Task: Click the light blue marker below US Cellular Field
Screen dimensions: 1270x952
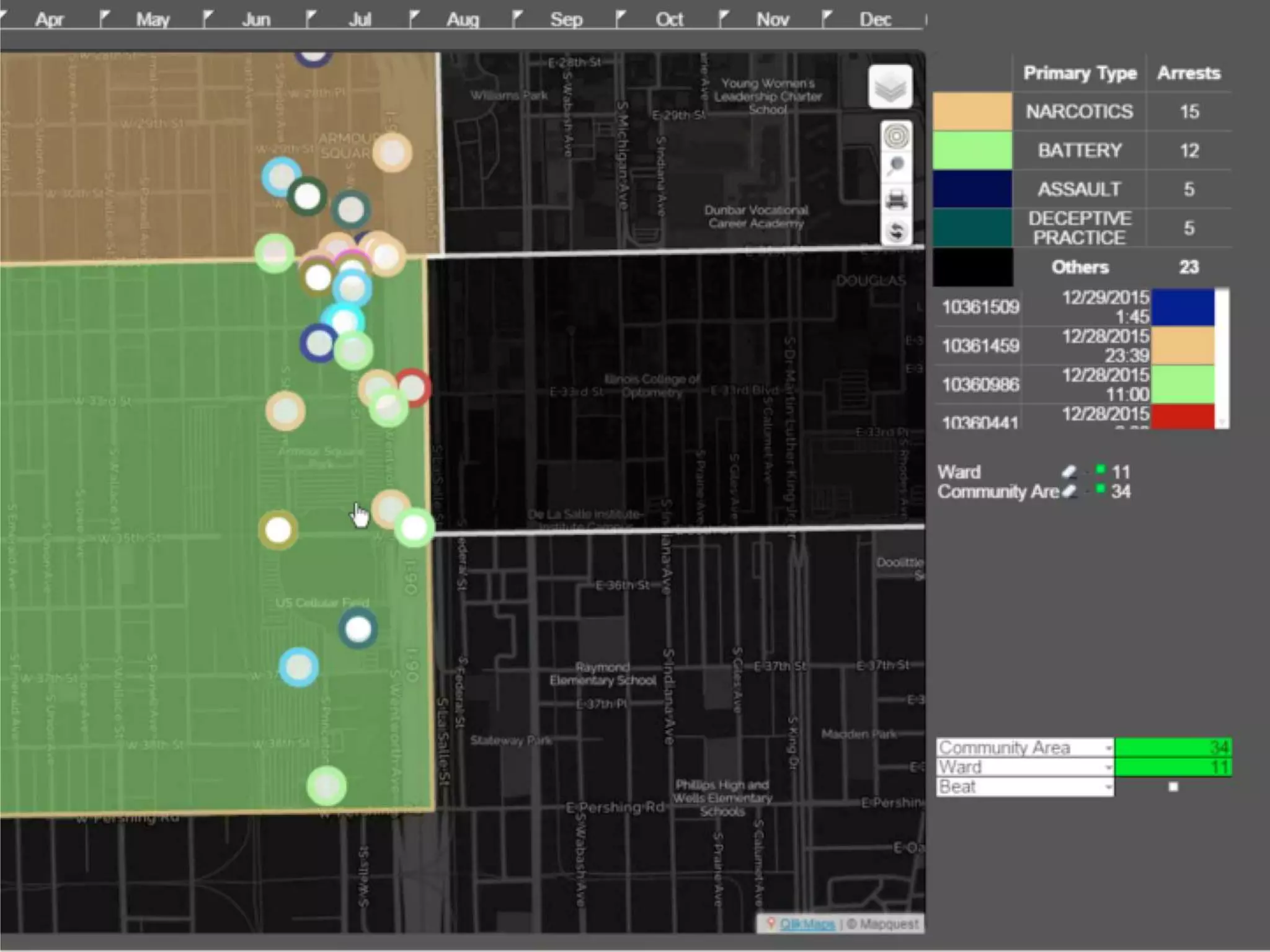Action: [x=299, y=668]
